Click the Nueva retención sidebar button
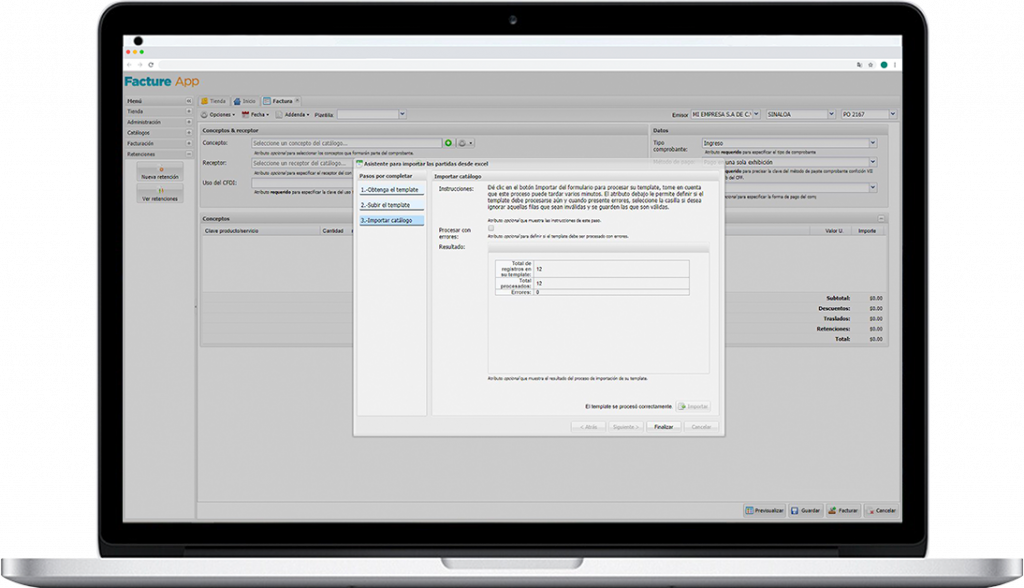Image resolution: width=1024 pixels, height=588 pixels. tap(160, 172)
